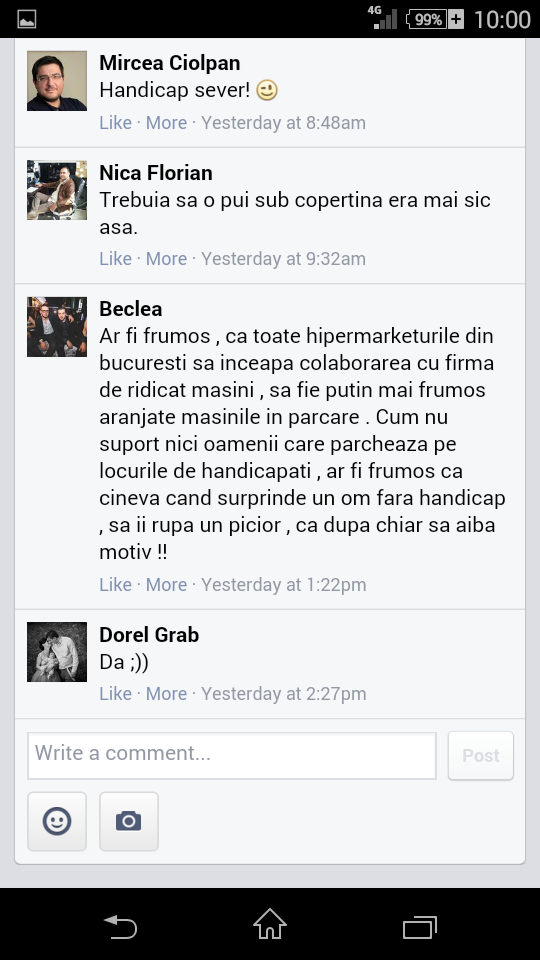Tap the 4G signal strength icon
Image resolution: width=540 pixels, height=960 pixels.
(x=383, y=18)
